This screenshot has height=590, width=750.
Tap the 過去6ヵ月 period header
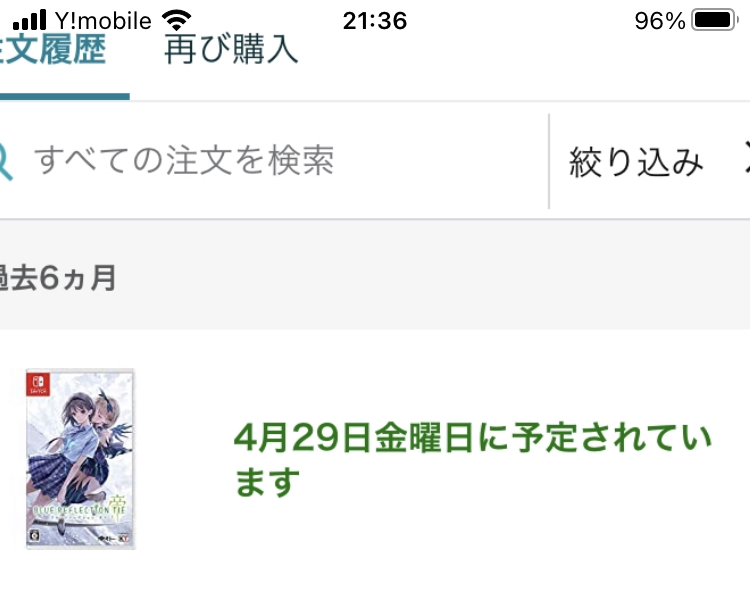(x=57, y=278)
